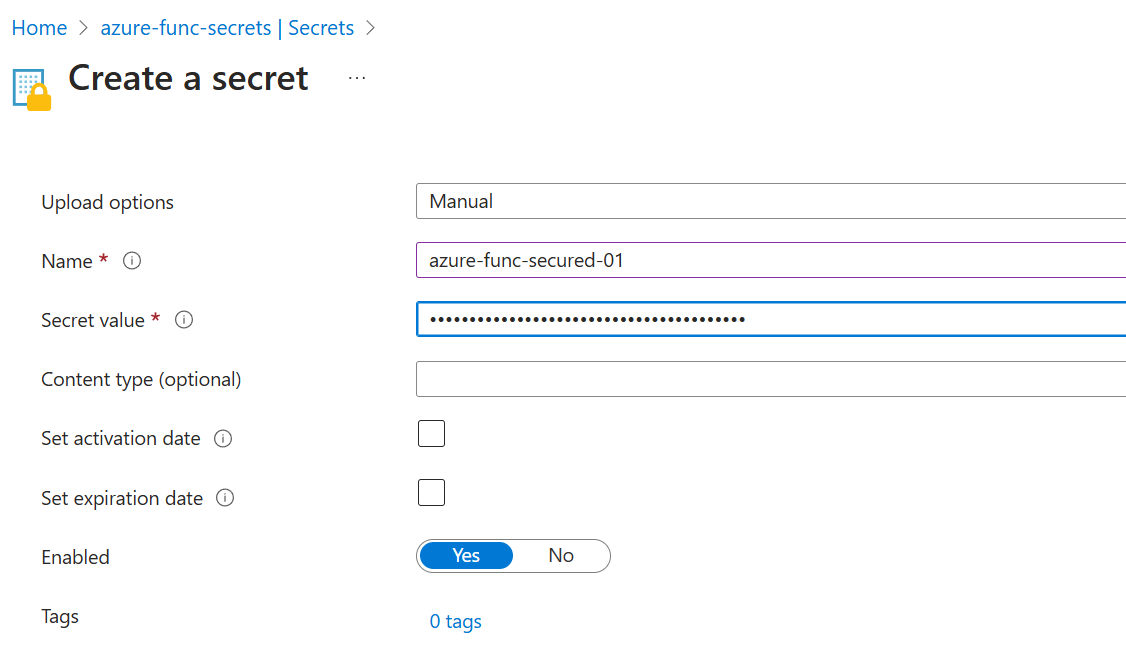Click info icon for Set expiration date
The image size is (1126, 654).
click(226, 498)
